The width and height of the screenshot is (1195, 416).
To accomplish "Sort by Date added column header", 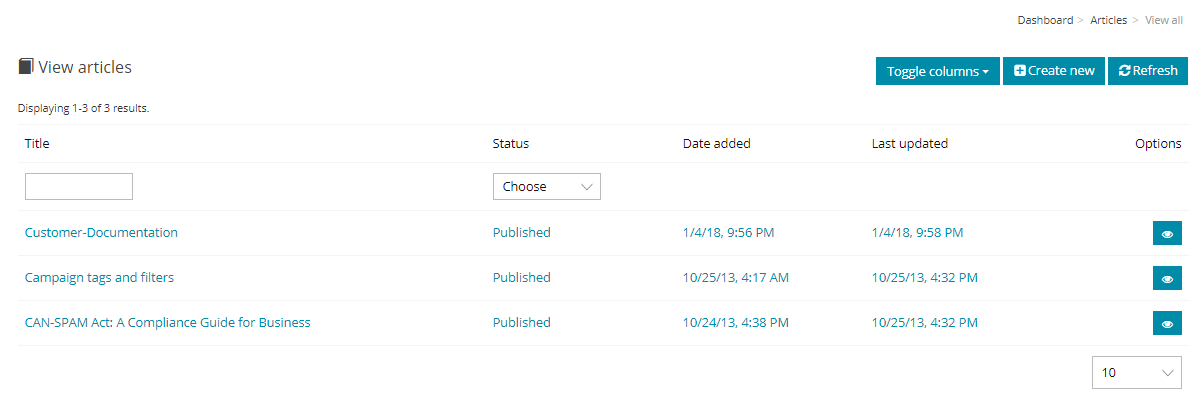I will (x=716, y=143).
